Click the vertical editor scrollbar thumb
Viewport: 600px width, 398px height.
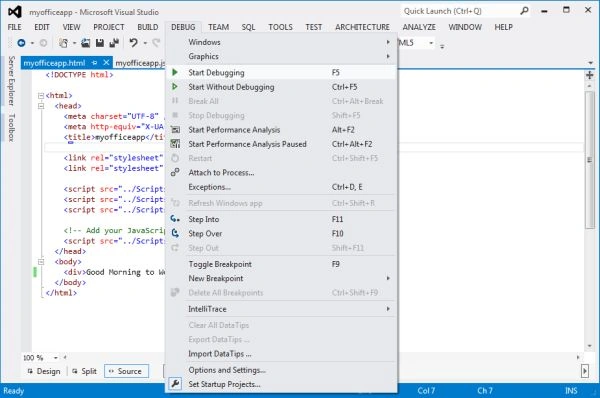(x=590, y=160)
